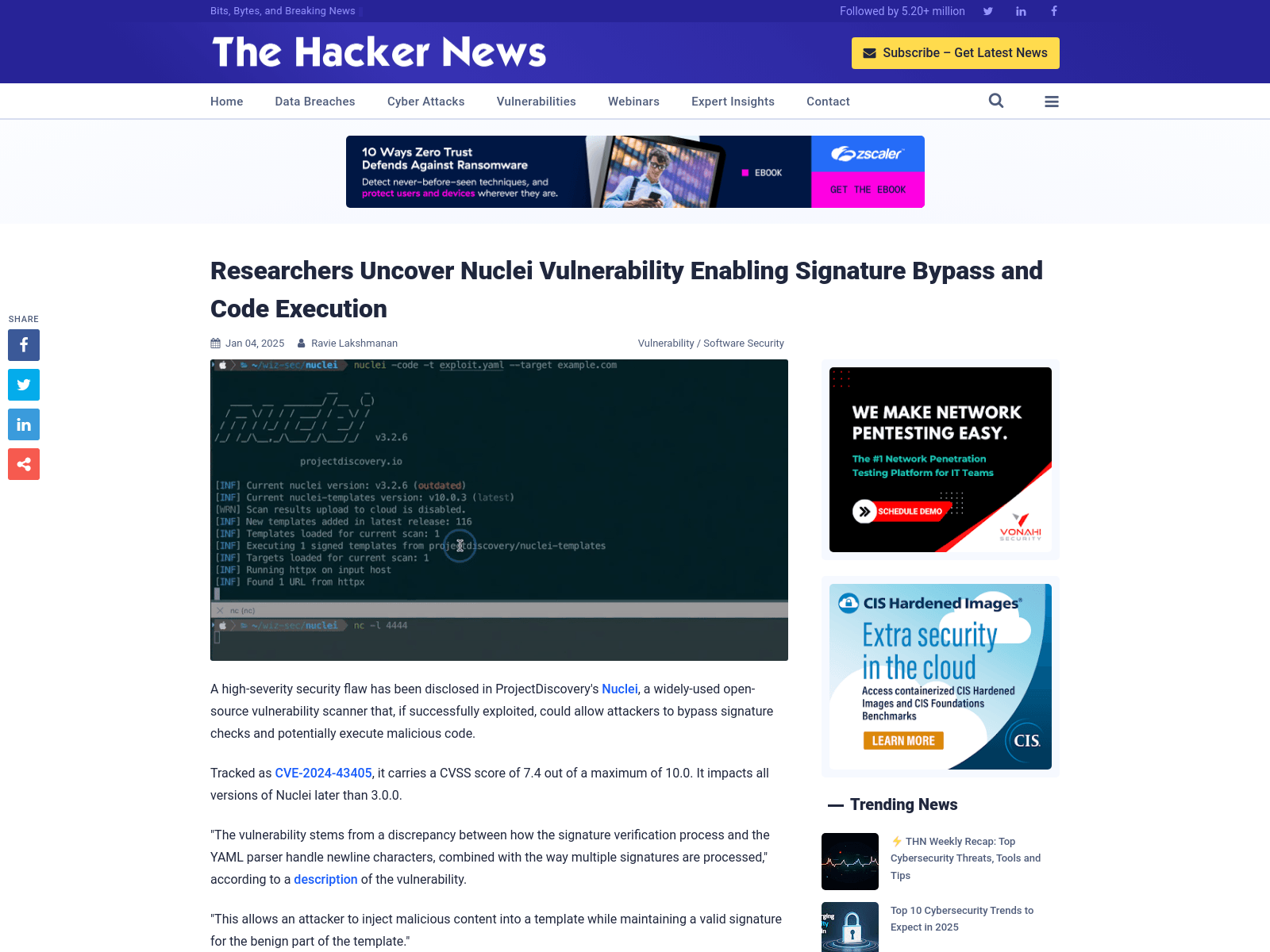Click The Hacker News logo
Screen dimensions: 1270x952
(379, 52)
